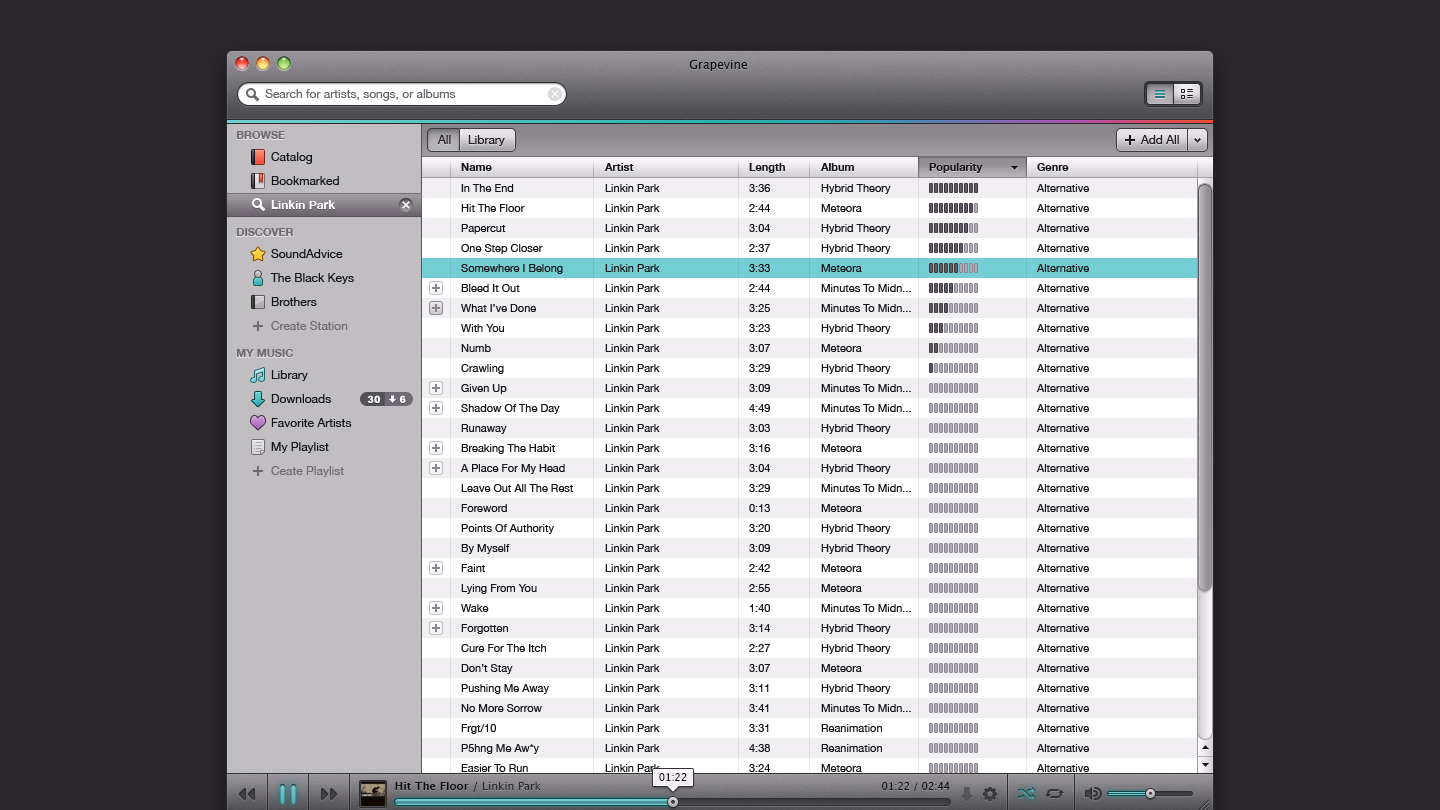1440x810 pixels.
Task: Click the Bookmarked sidebar icon
Action: point(258,181)
